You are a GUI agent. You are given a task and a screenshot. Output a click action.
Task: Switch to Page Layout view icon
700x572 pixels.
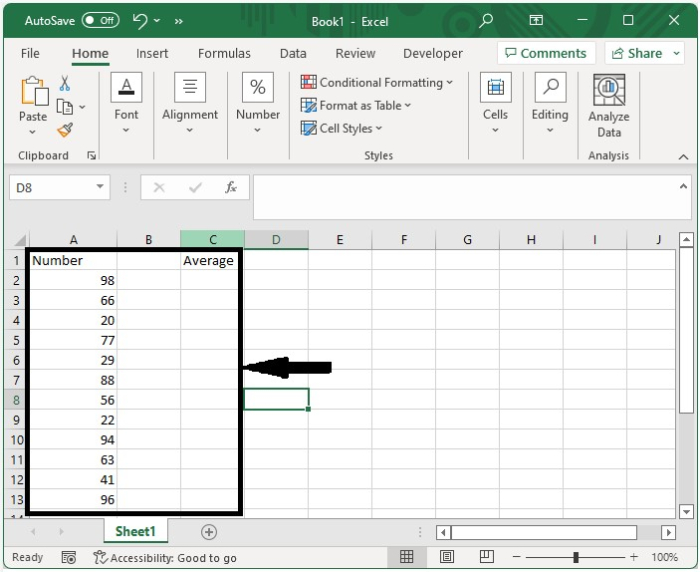click(447, 557)
